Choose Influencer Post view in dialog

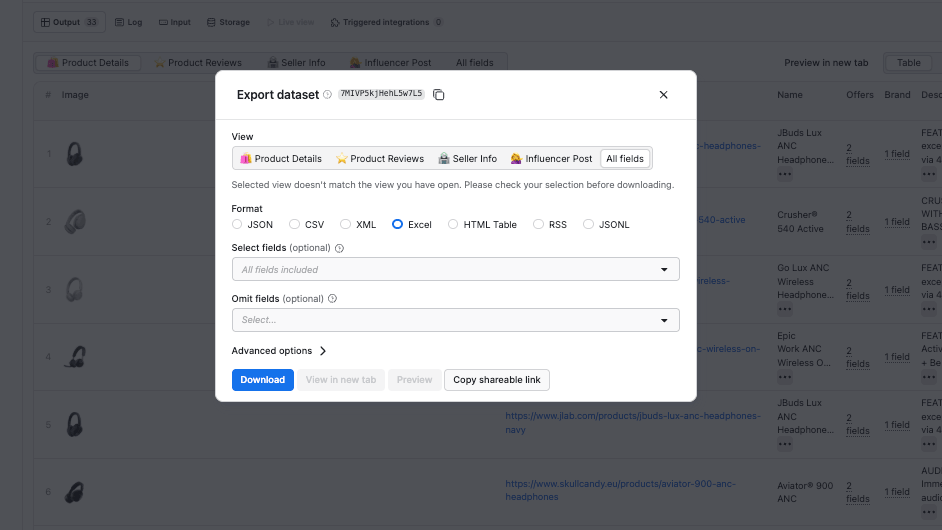551,159
